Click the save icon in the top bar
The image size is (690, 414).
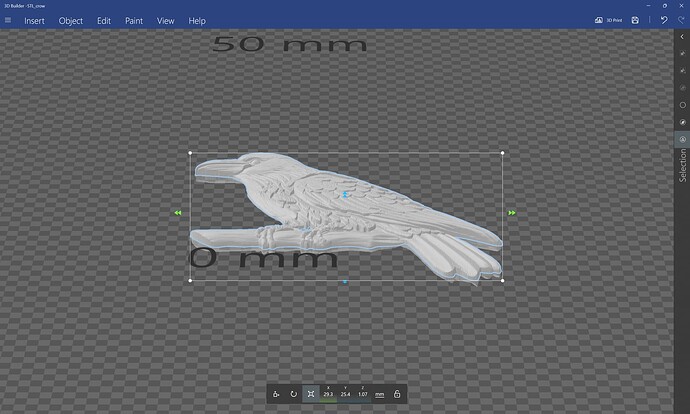635,20
